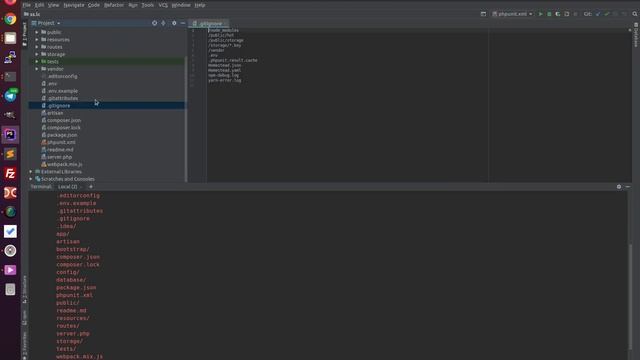Launch Google Chrome from the dock
Image resolution: width=640 pixels, height=360 pixels.
(10, 19)
